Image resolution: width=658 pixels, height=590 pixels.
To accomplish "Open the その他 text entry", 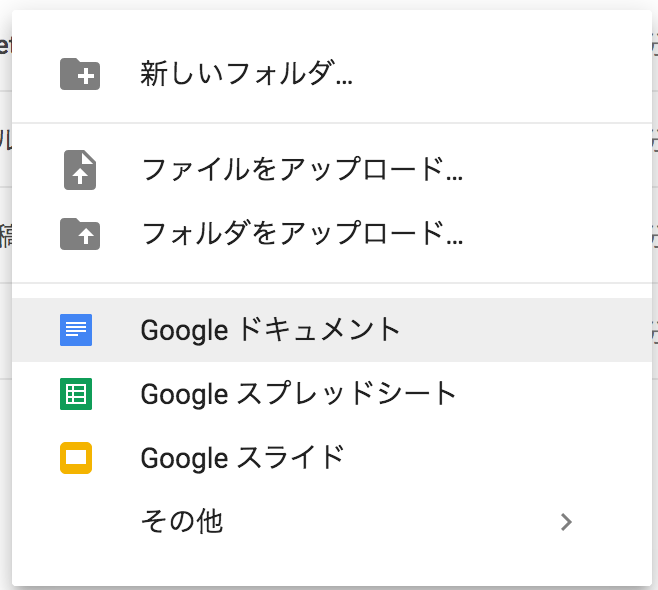I will point(182,522).
